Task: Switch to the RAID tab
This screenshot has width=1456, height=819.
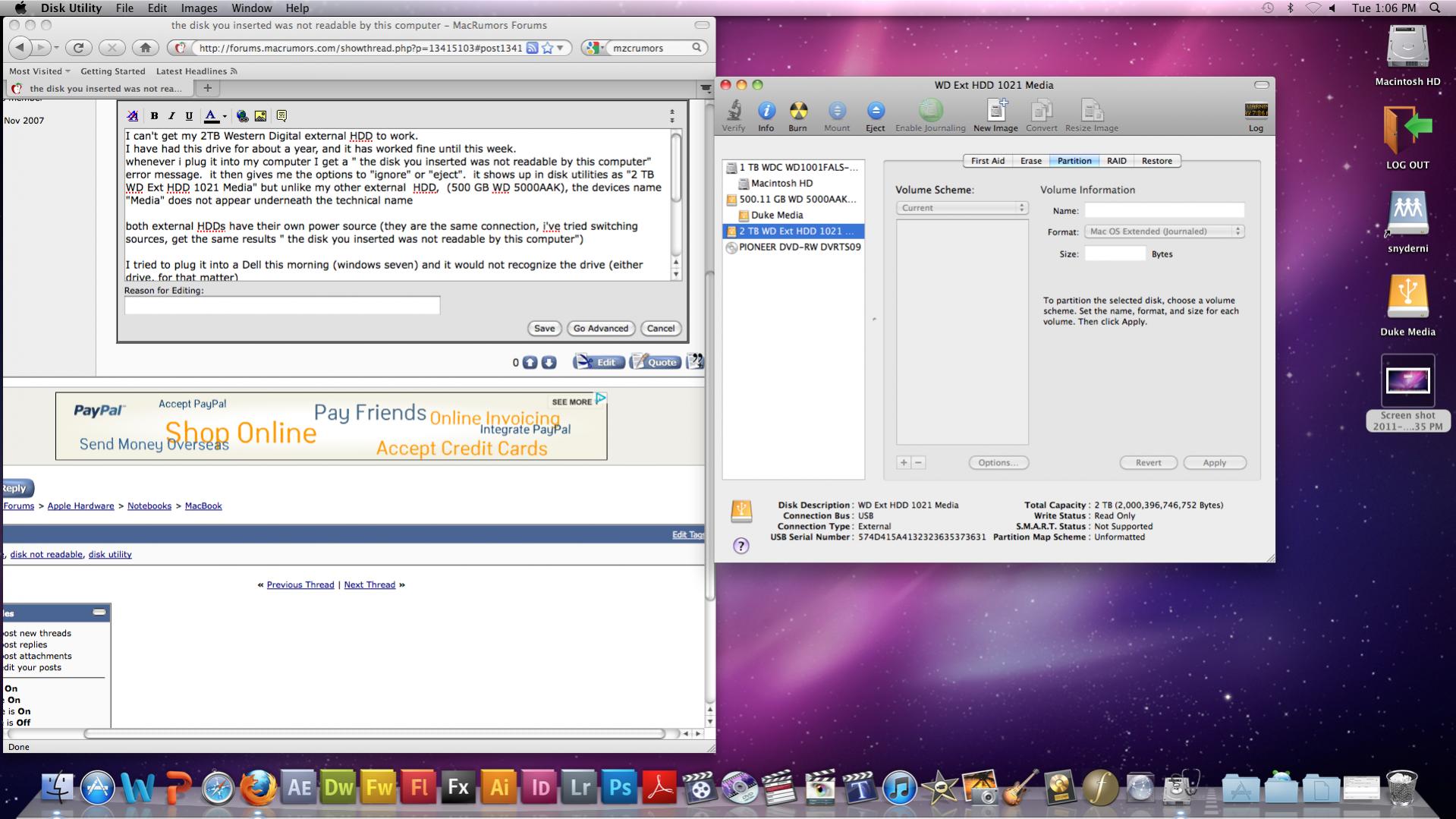Action: point(1116,161)
